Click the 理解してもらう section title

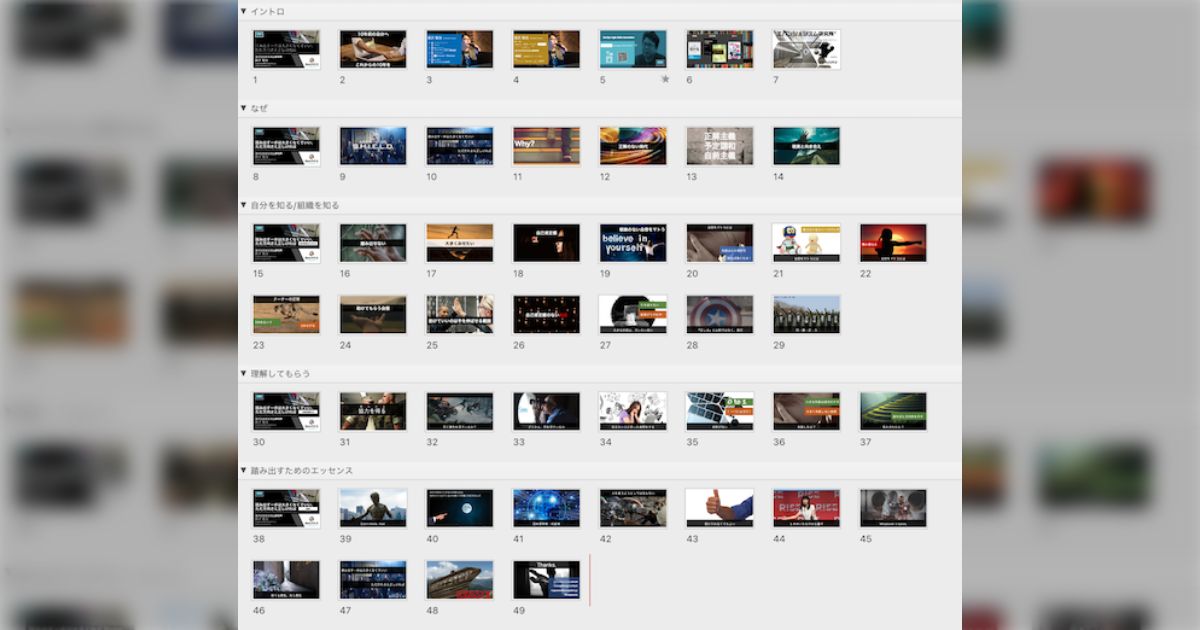point(281,373)
